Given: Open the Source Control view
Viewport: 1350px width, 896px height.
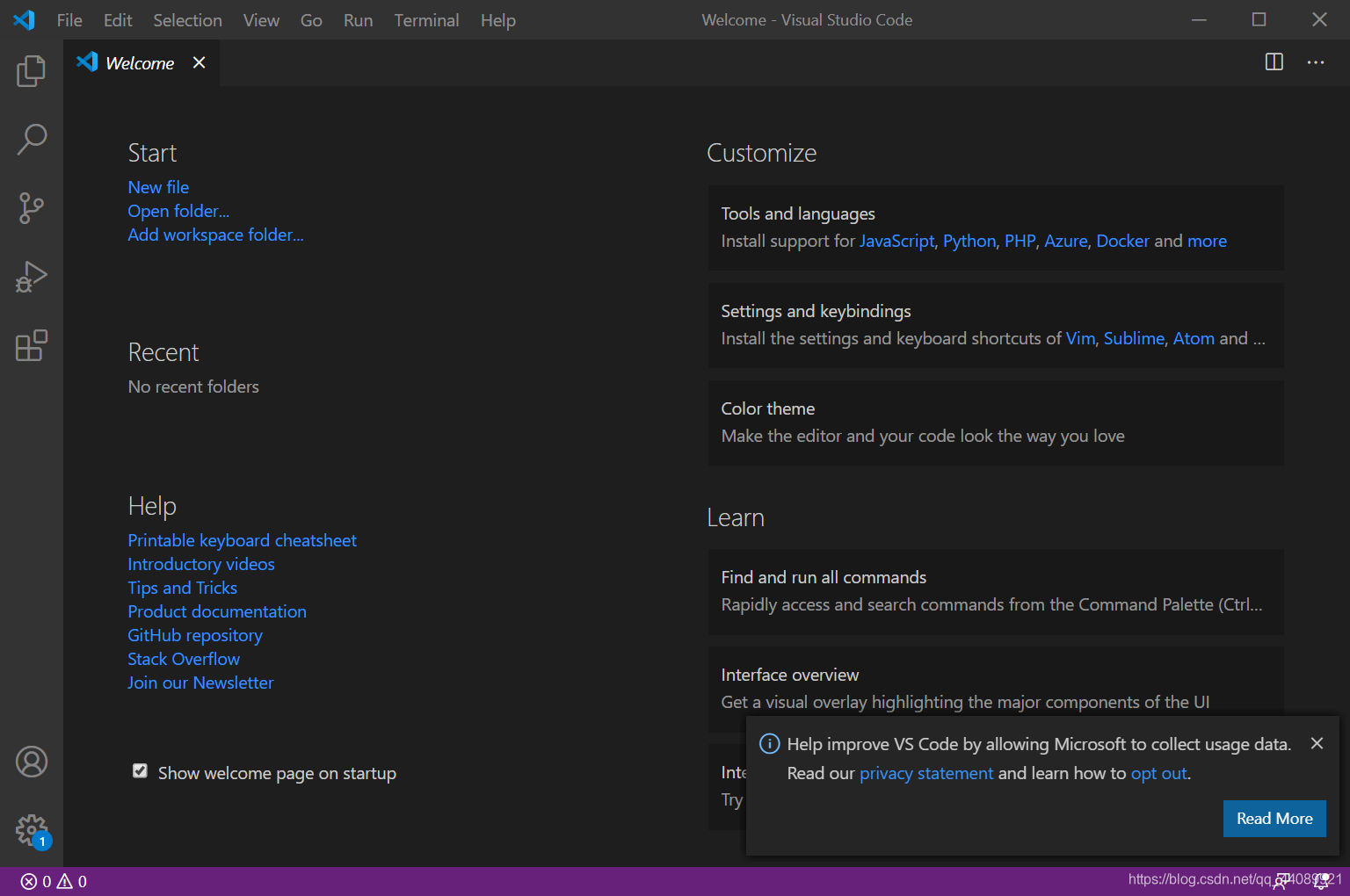Looking at the screenshot, I should pos(31,208).
